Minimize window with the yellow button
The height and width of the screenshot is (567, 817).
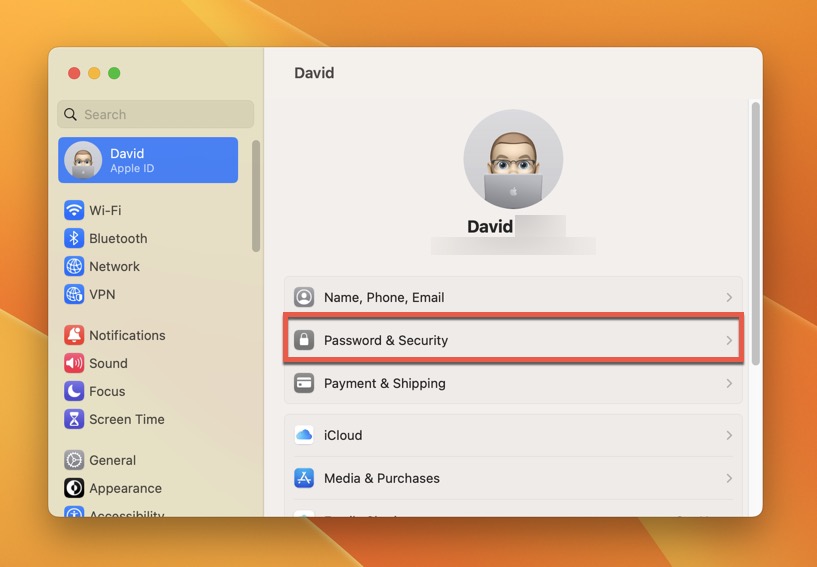point(94,73)
